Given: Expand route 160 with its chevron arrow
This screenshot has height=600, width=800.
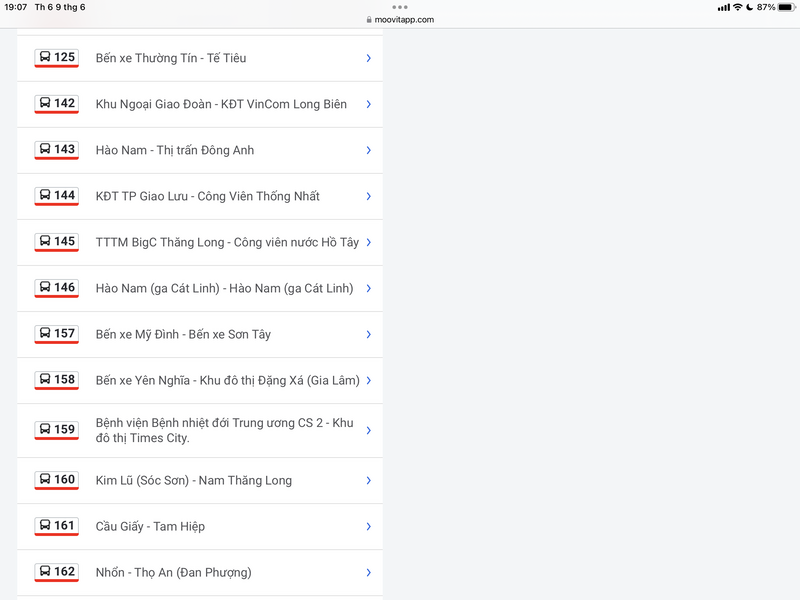Looking at the screenshot, I should tap(368, 480).
